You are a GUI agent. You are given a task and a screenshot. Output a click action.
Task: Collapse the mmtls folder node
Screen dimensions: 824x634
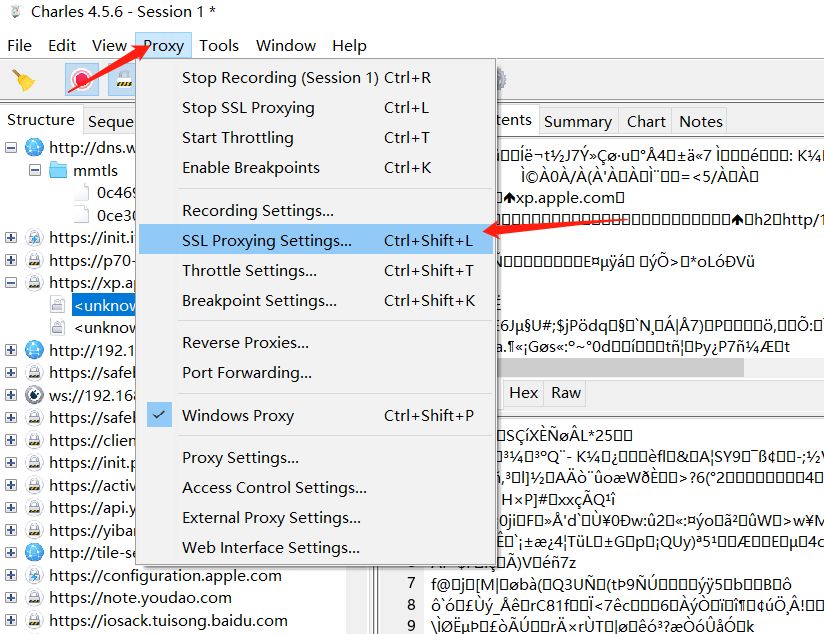(x=35, y=170)
